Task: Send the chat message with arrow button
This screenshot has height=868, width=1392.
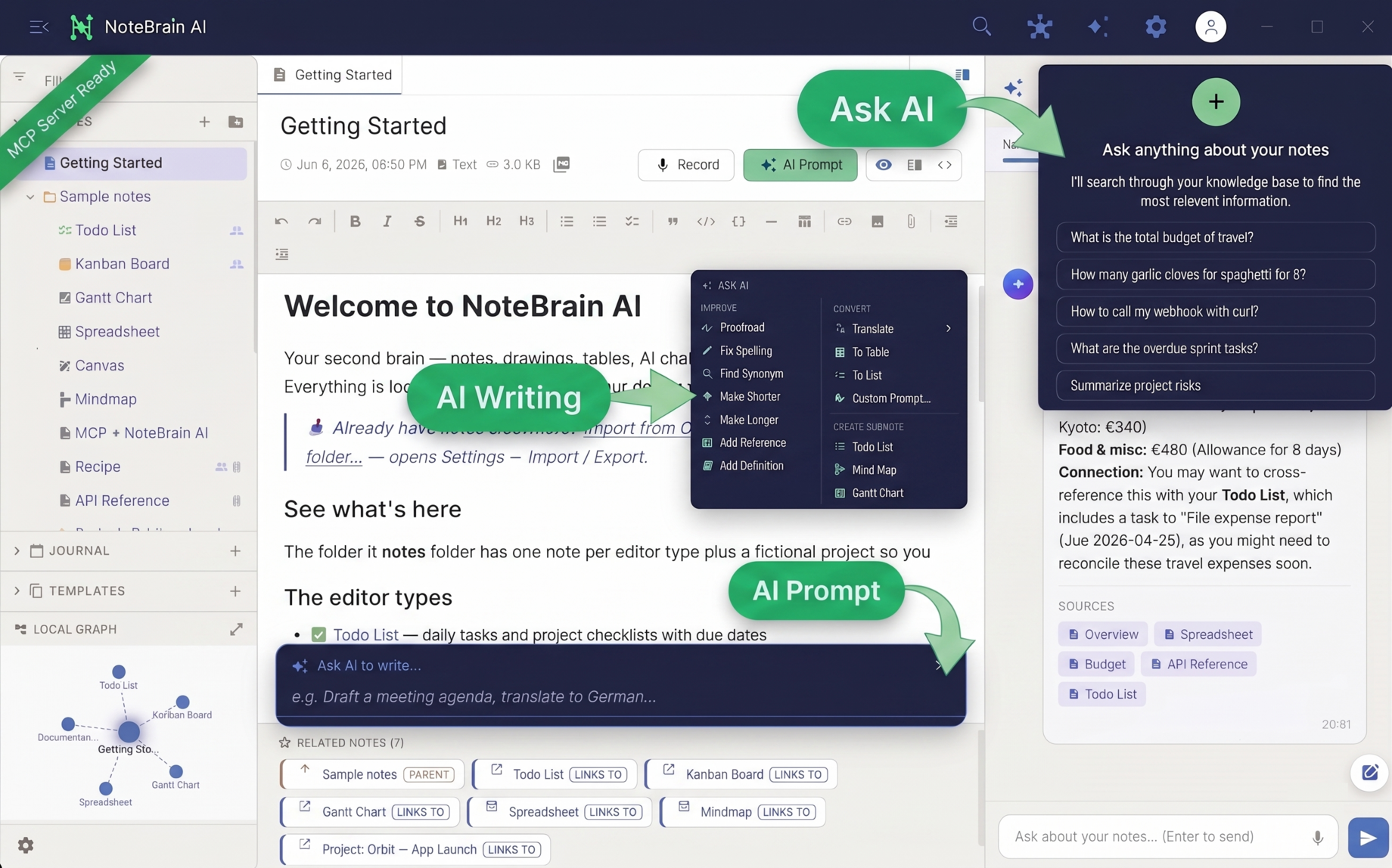Action: coord(1367,837)
